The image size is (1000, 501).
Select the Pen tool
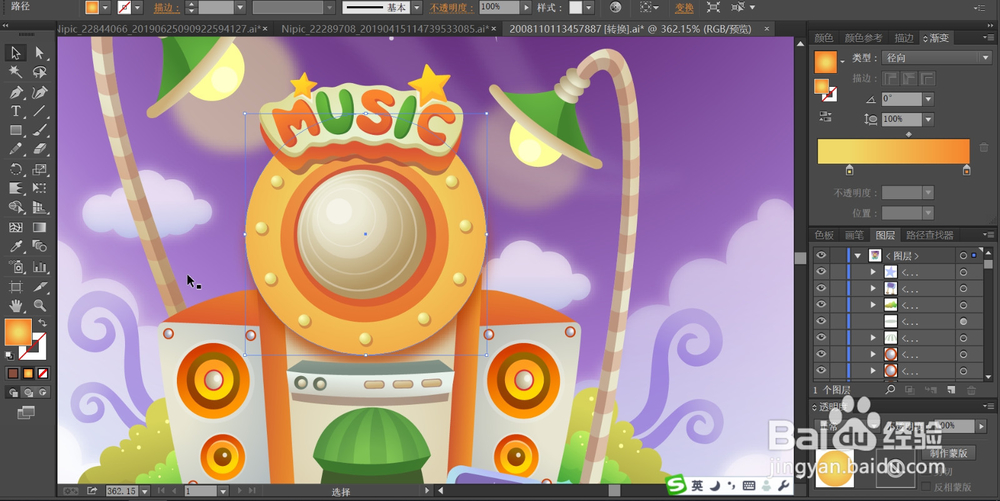click(16, 92)
